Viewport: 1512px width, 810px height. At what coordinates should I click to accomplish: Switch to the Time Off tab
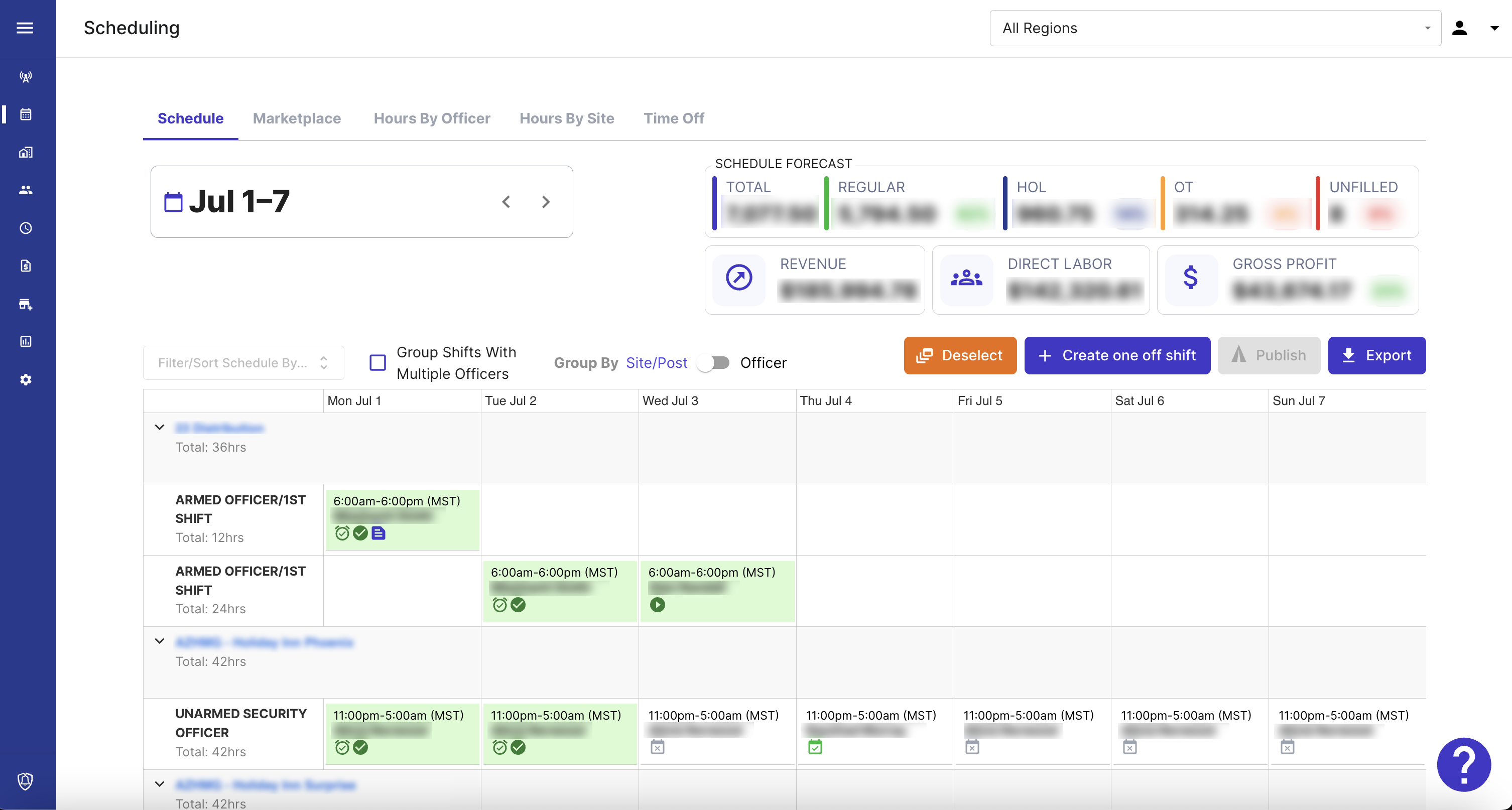click(674, 118)
